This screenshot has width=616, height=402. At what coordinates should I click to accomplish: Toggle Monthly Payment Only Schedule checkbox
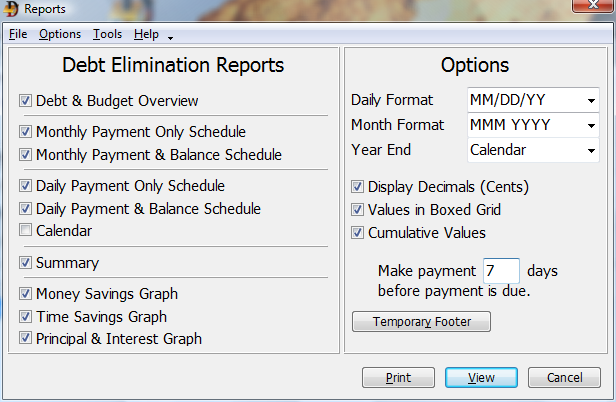(x=25, y=132)
